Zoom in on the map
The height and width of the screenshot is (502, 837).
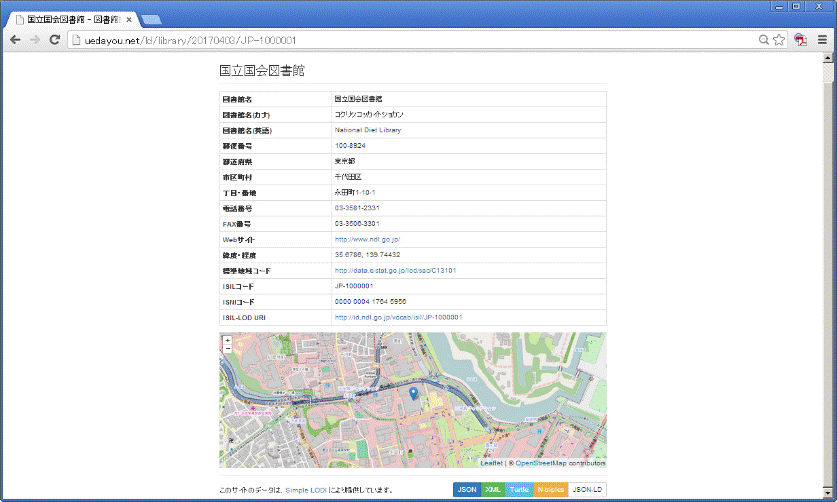click(227, 340)
